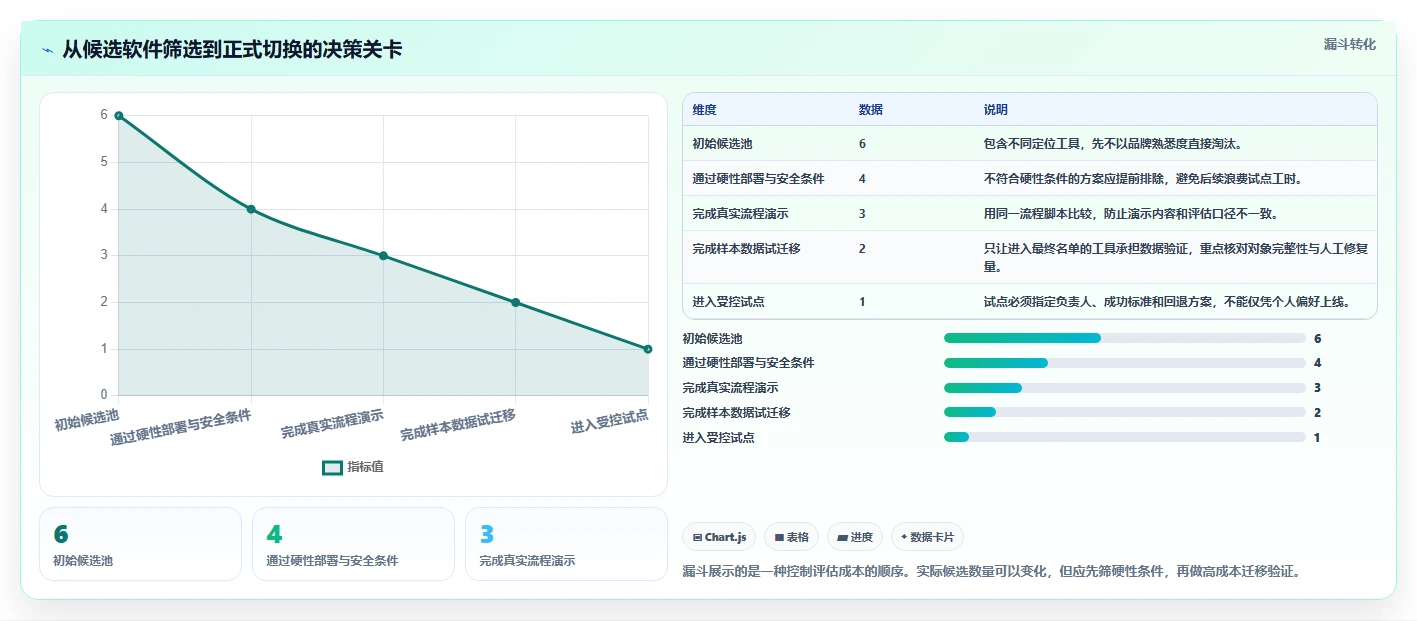Click the chart point at value 4
Image resolution: width=1417 pixels, height=621 pixels.
click(251, 209)
